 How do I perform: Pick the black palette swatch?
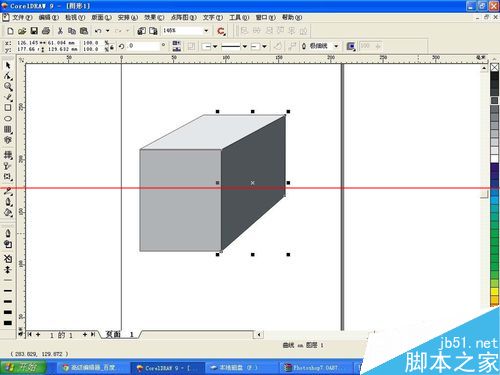[495, 76]
